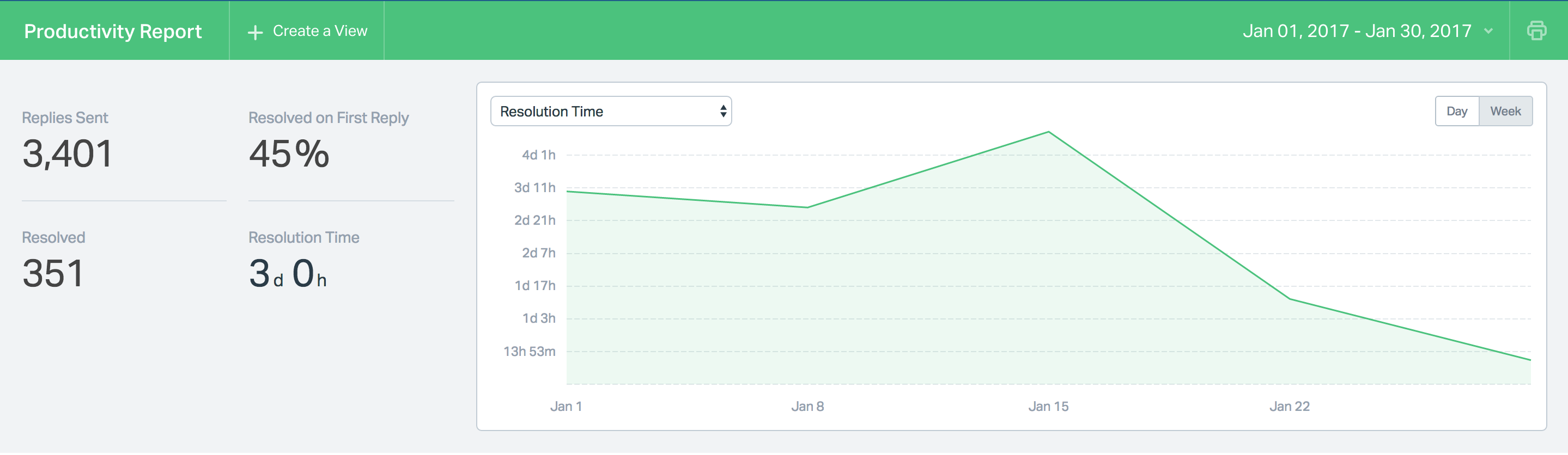
Task: Click the 13h 53m y-axis label
Action: click(x=530, y=352)
